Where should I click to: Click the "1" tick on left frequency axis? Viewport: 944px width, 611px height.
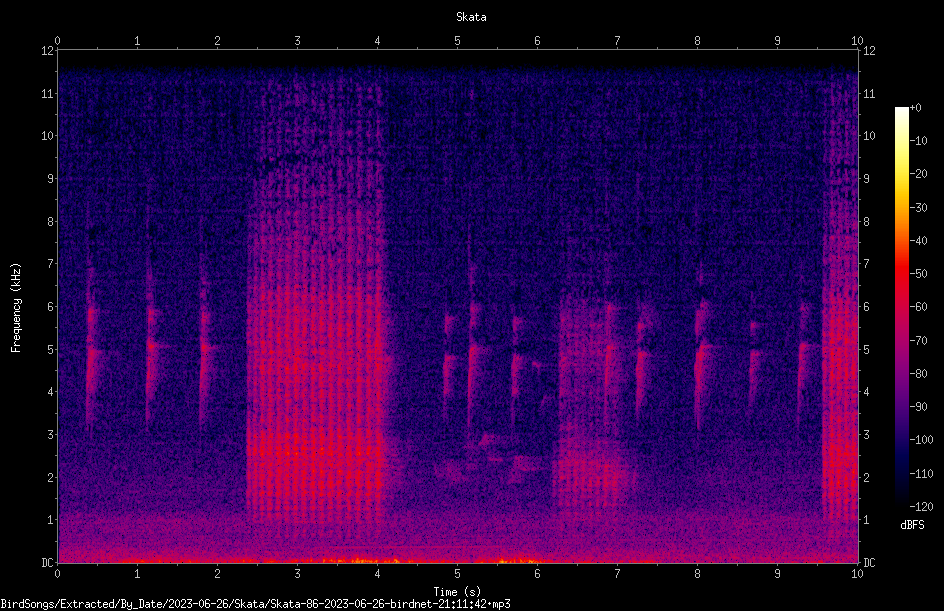tap(50, 520)
